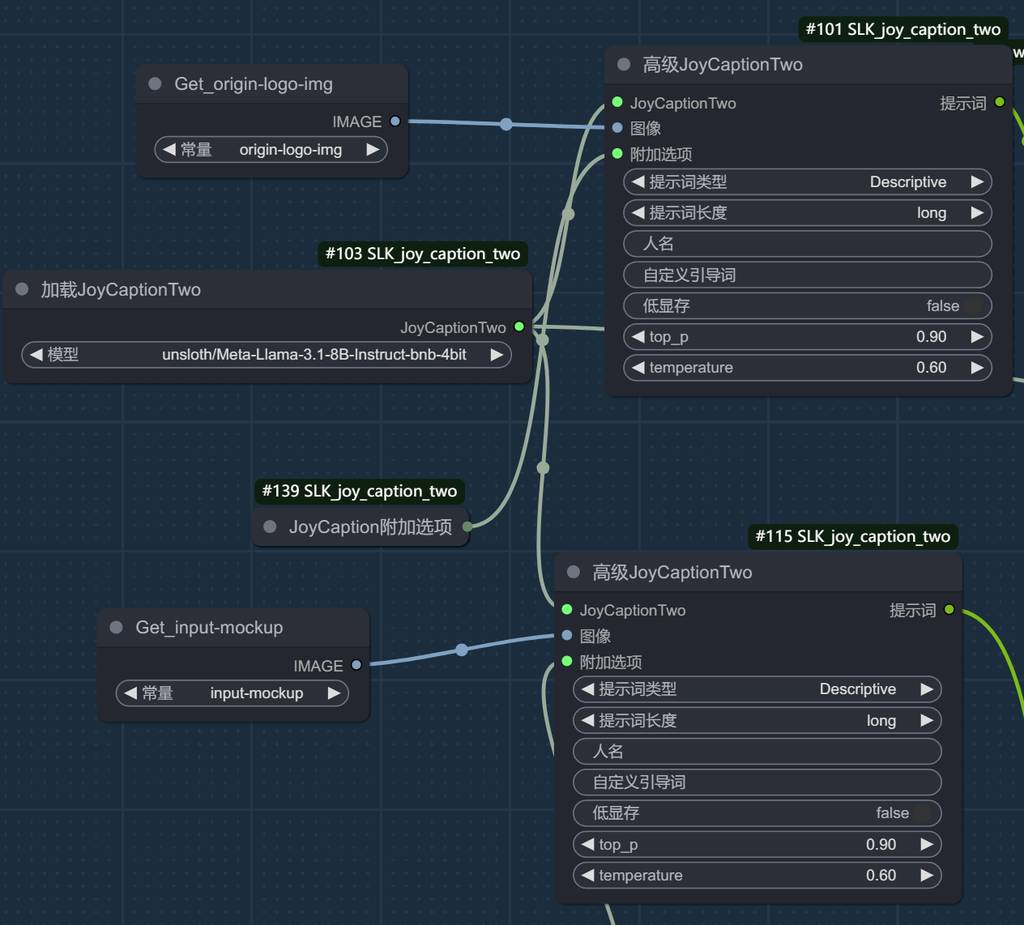1024x925 pixels.
Task: Increase top_p with right arrow in node #101
Action: pyautogui.click(x=977, y=337)
